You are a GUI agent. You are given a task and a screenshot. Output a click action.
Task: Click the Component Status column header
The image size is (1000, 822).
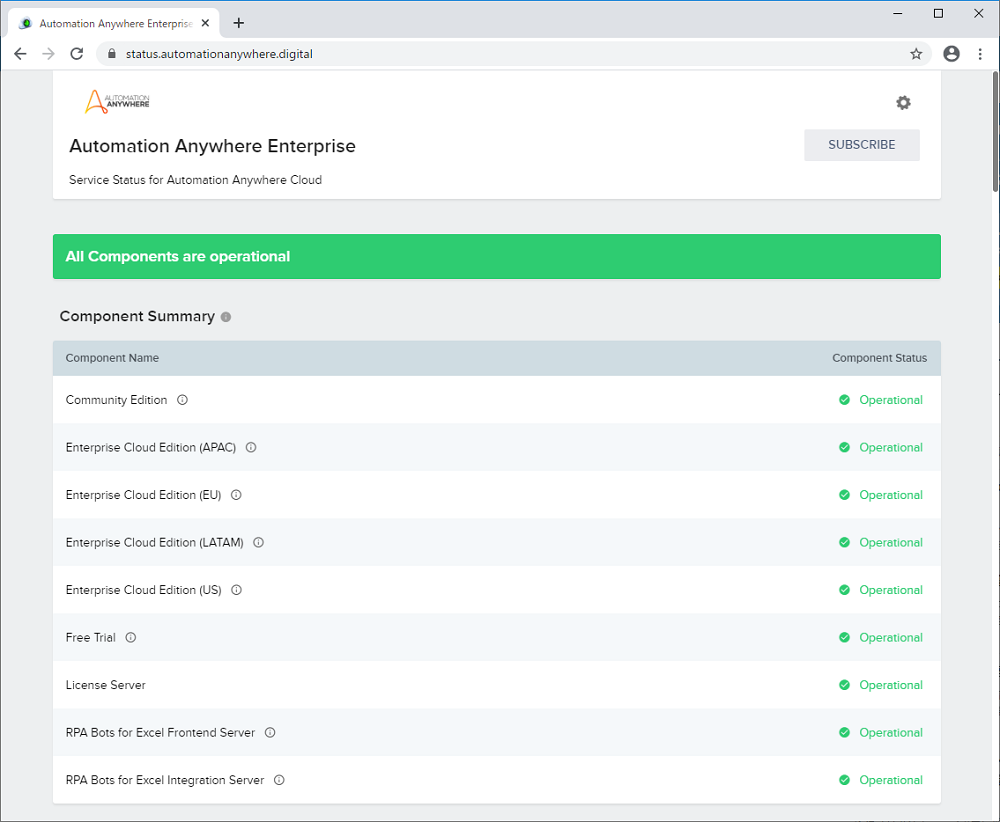[x=879, y=358]
